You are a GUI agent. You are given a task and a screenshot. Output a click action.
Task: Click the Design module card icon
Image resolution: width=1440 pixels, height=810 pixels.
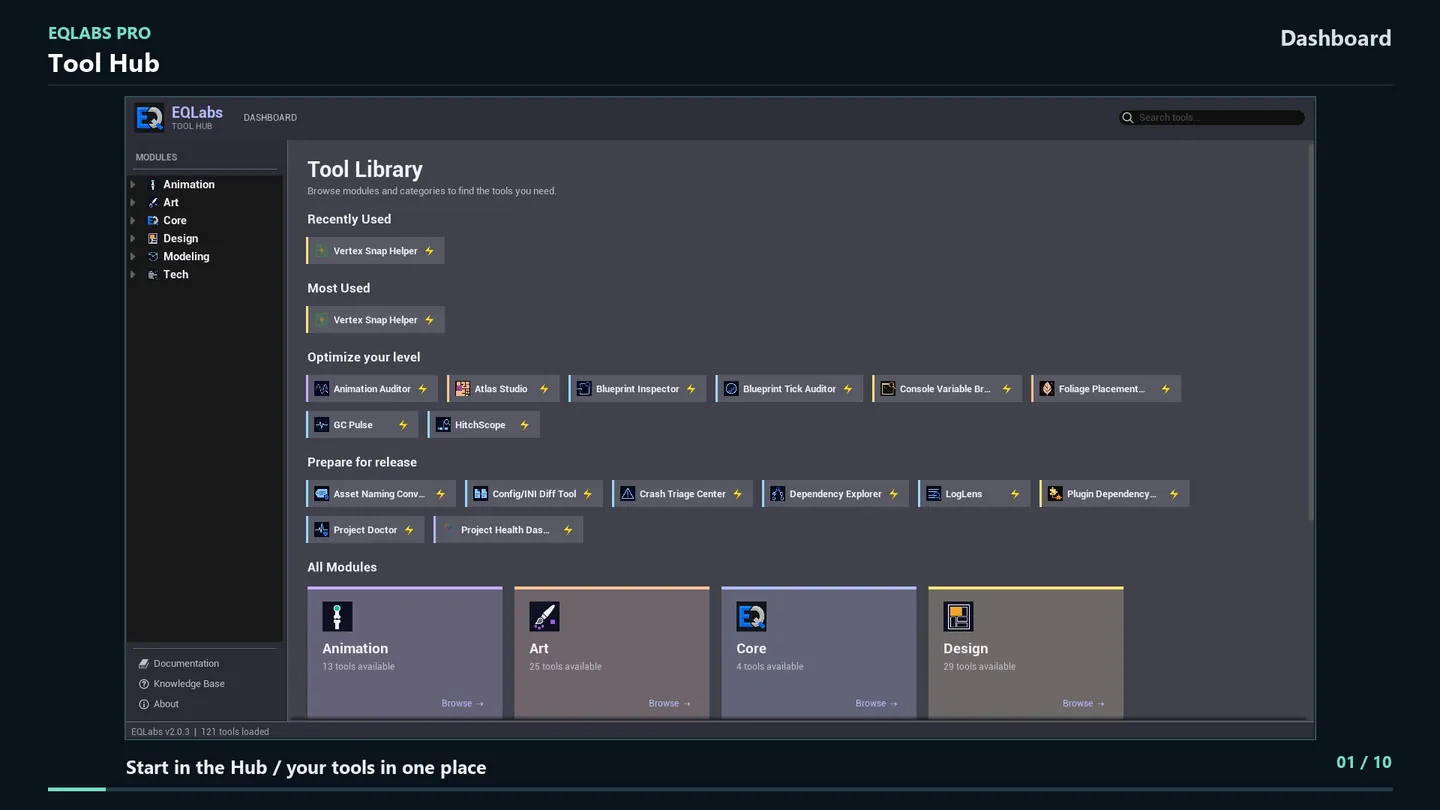click(x=958, y=616)
